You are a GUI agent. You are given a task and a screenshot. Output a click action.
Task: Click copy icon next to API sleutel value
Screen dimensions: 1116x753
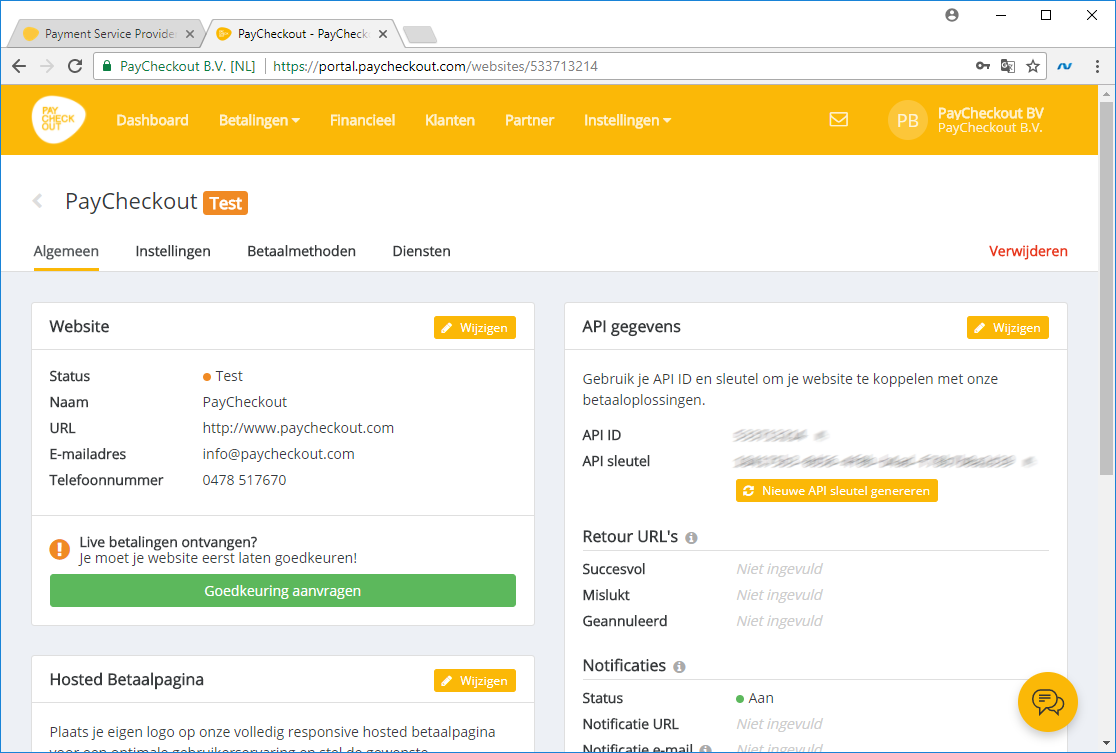1028,462
